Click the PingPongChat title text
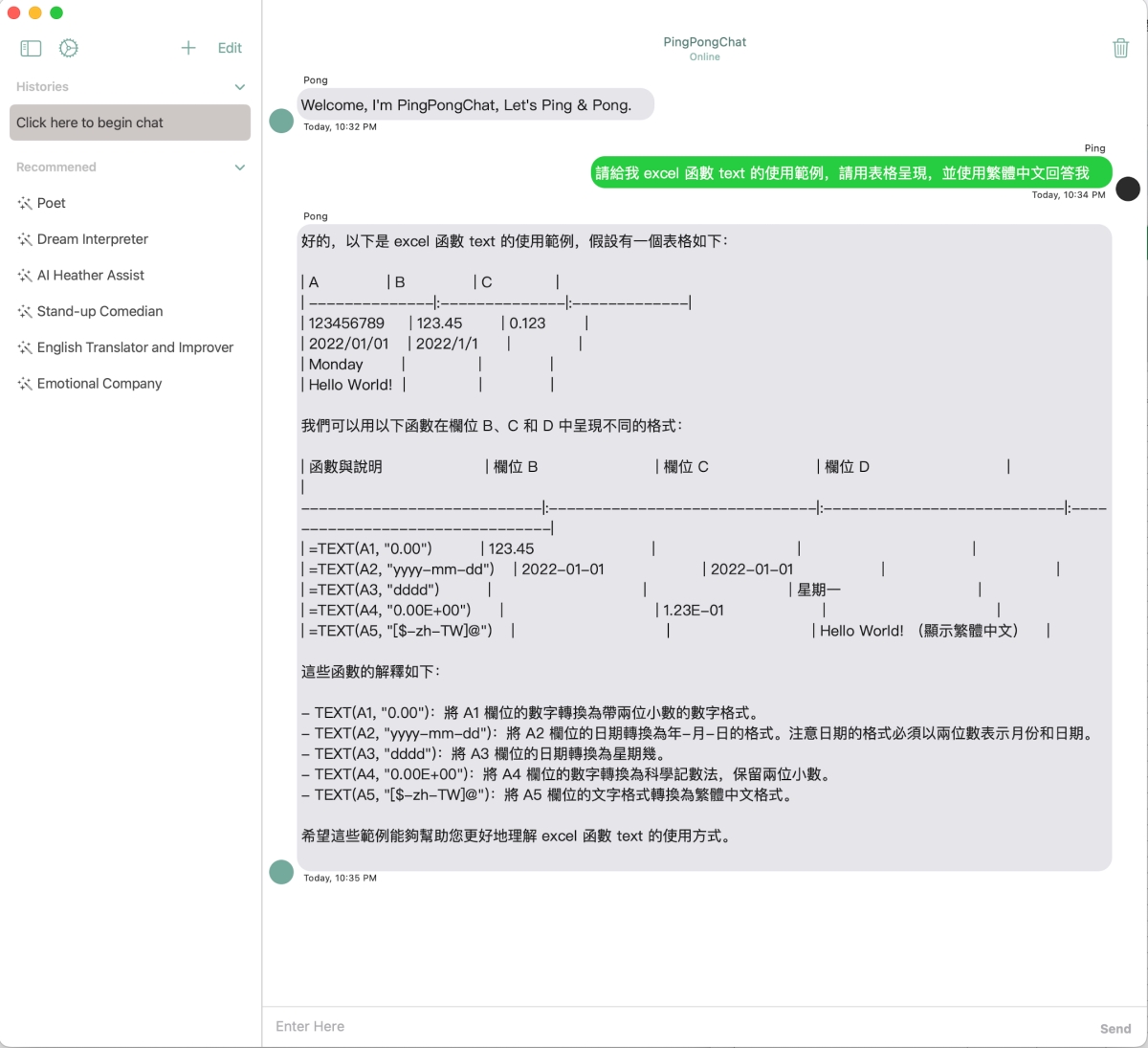The image size is (1148, 1048). (705, 42)
